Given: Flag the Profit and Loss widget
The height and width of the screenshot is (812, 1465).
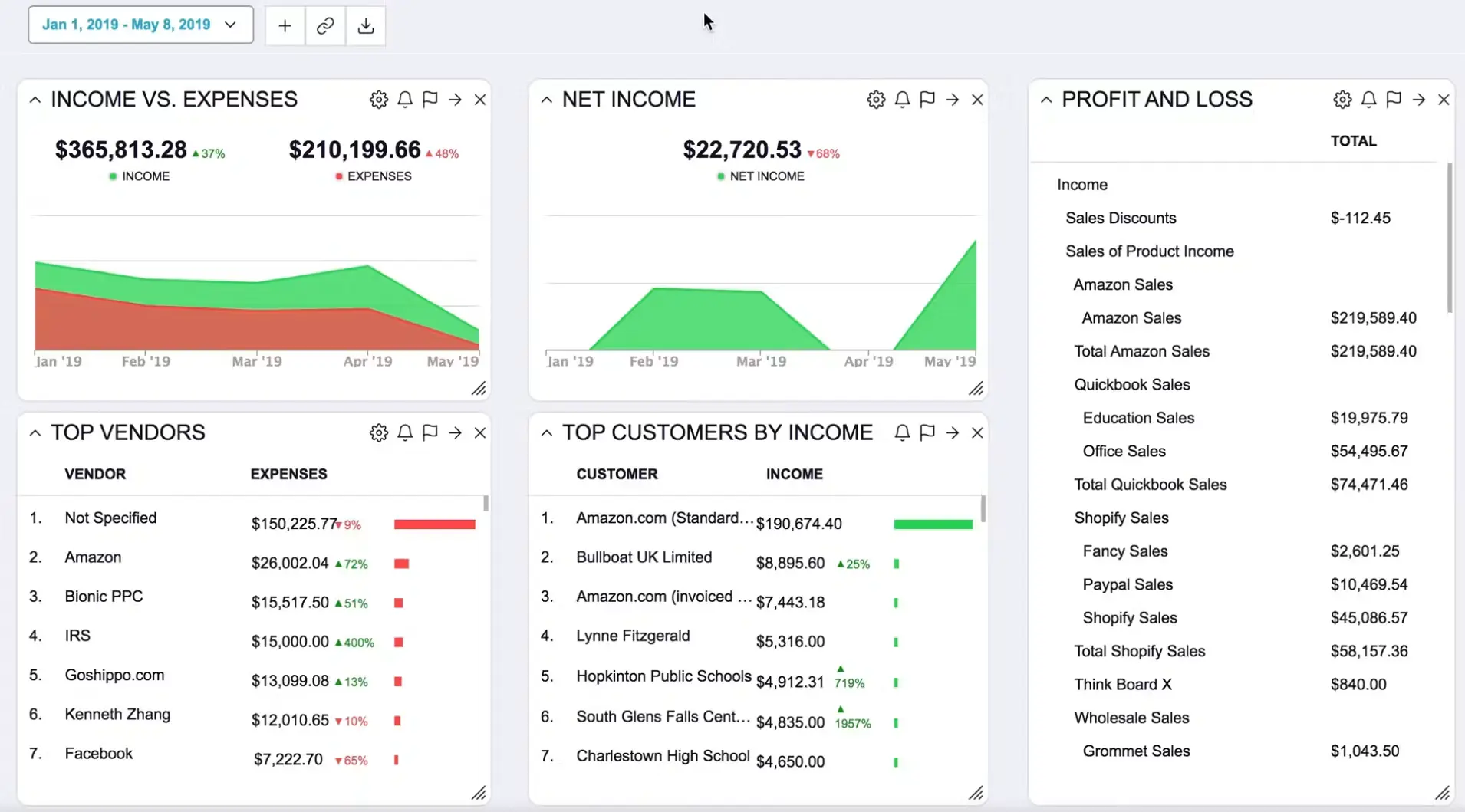Looking at the screenshot, I should click(1394, 100).
